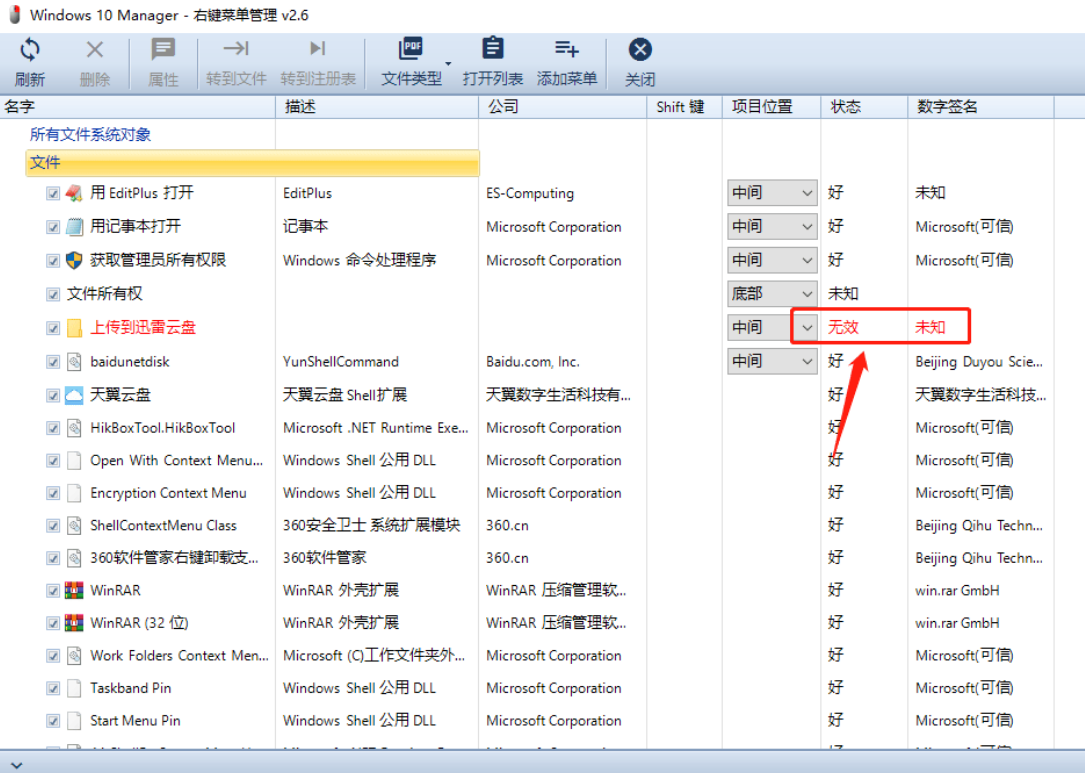Toggle the WinRAR (32 位) checkbox
Viewport: 1085px width, 773px height.
tap(53, 623)
